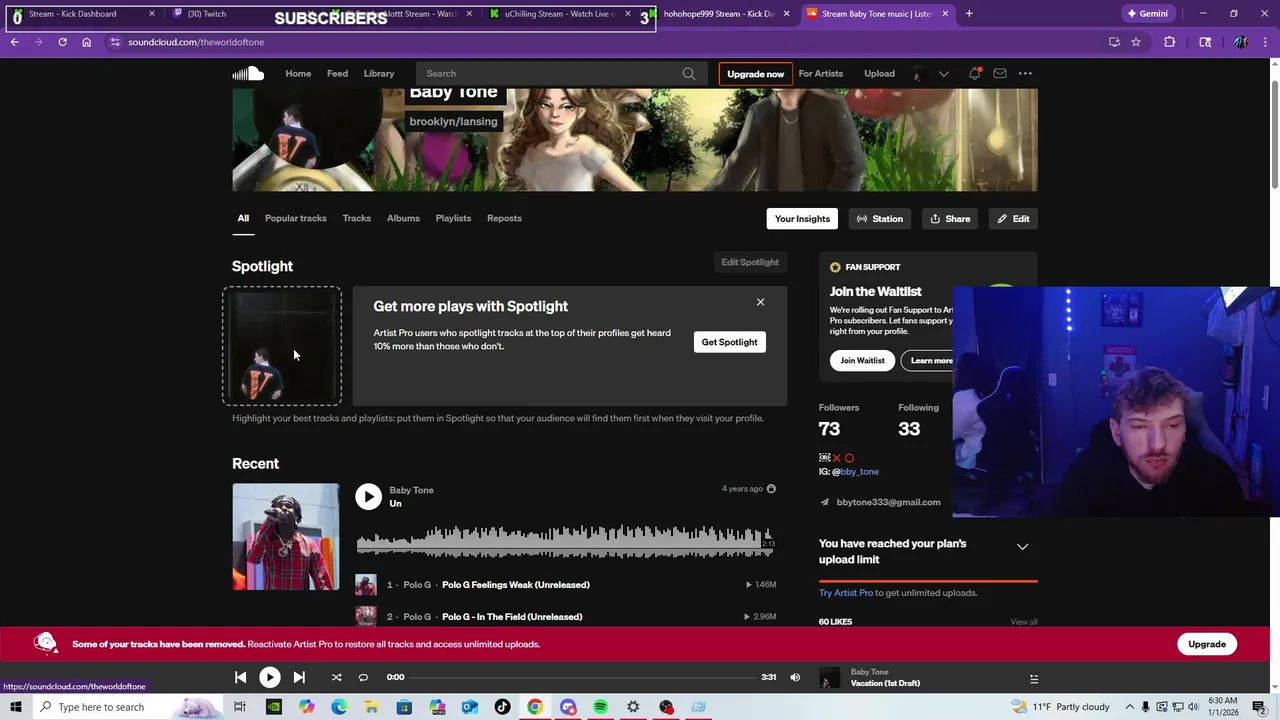Open Library in SoundCloud navigation
The width and height of the screenshot is (1280, 720).
coord(378,73)
